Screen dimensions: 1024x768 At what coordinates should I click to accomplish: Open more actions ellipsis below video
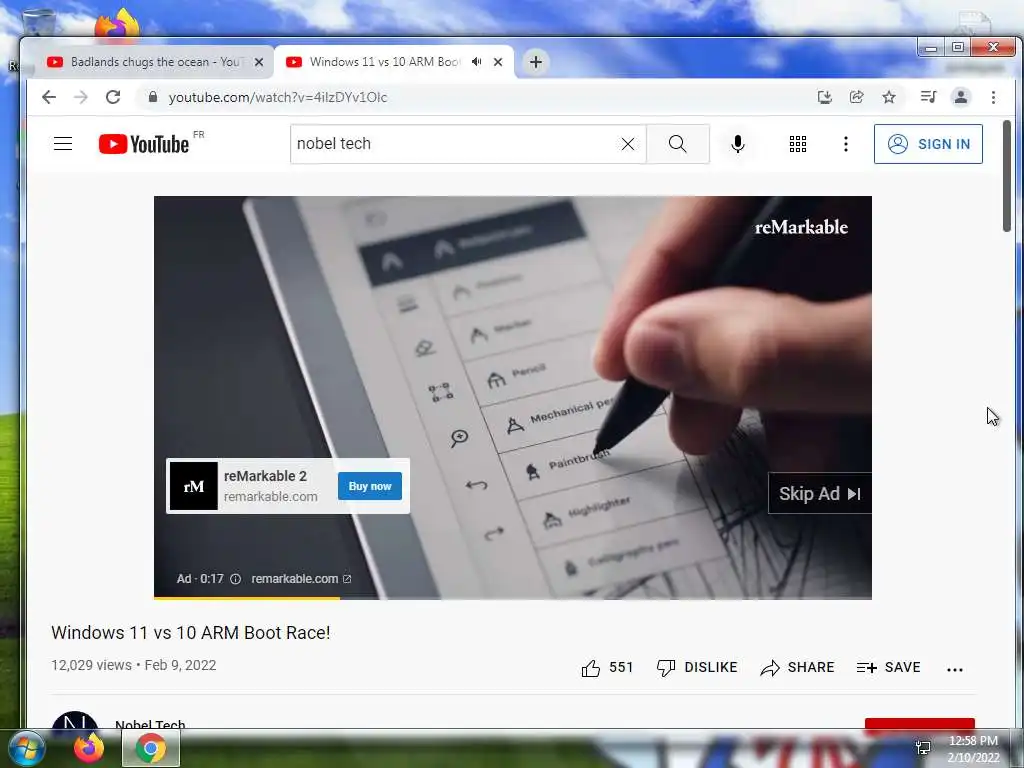point(955,669)
